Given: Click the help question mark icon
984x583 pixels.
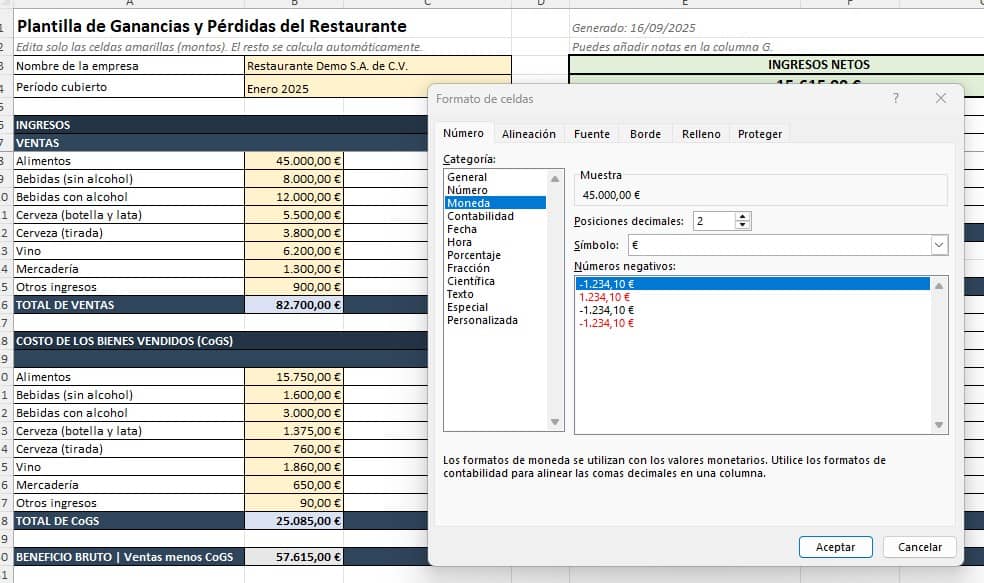Looking at the screenshot, I should (895, 98).
